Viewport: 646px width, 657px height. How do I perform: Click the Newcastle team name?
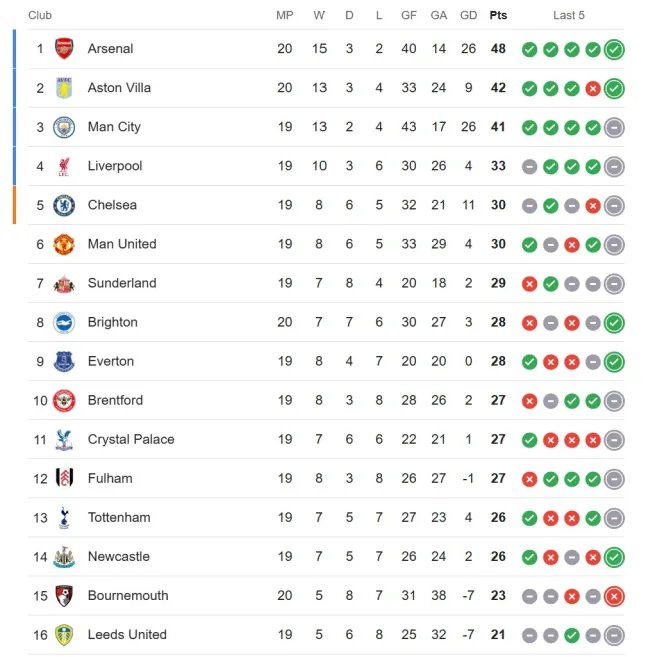tap(119, 556)
